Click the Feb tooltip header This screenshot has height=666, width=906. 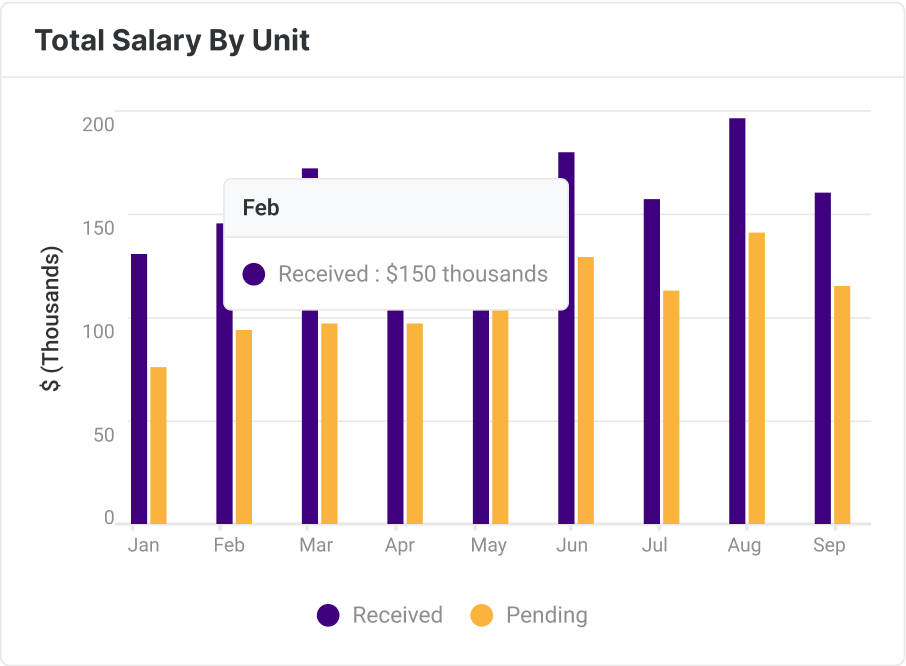click(x=396, y=208)
